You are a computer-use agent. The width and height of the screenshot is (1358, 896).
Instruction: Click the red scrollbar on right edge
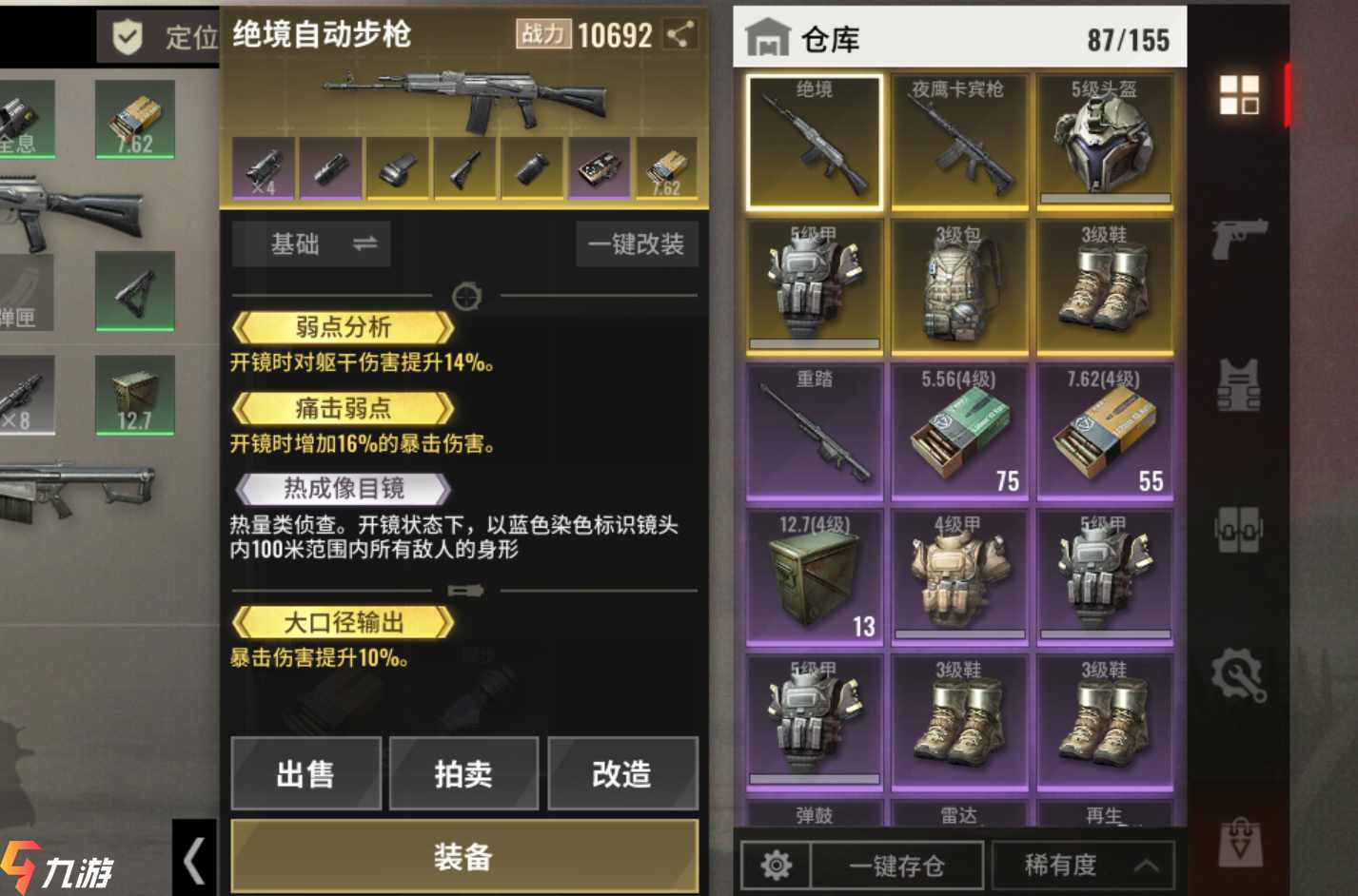pos(1287,95)
